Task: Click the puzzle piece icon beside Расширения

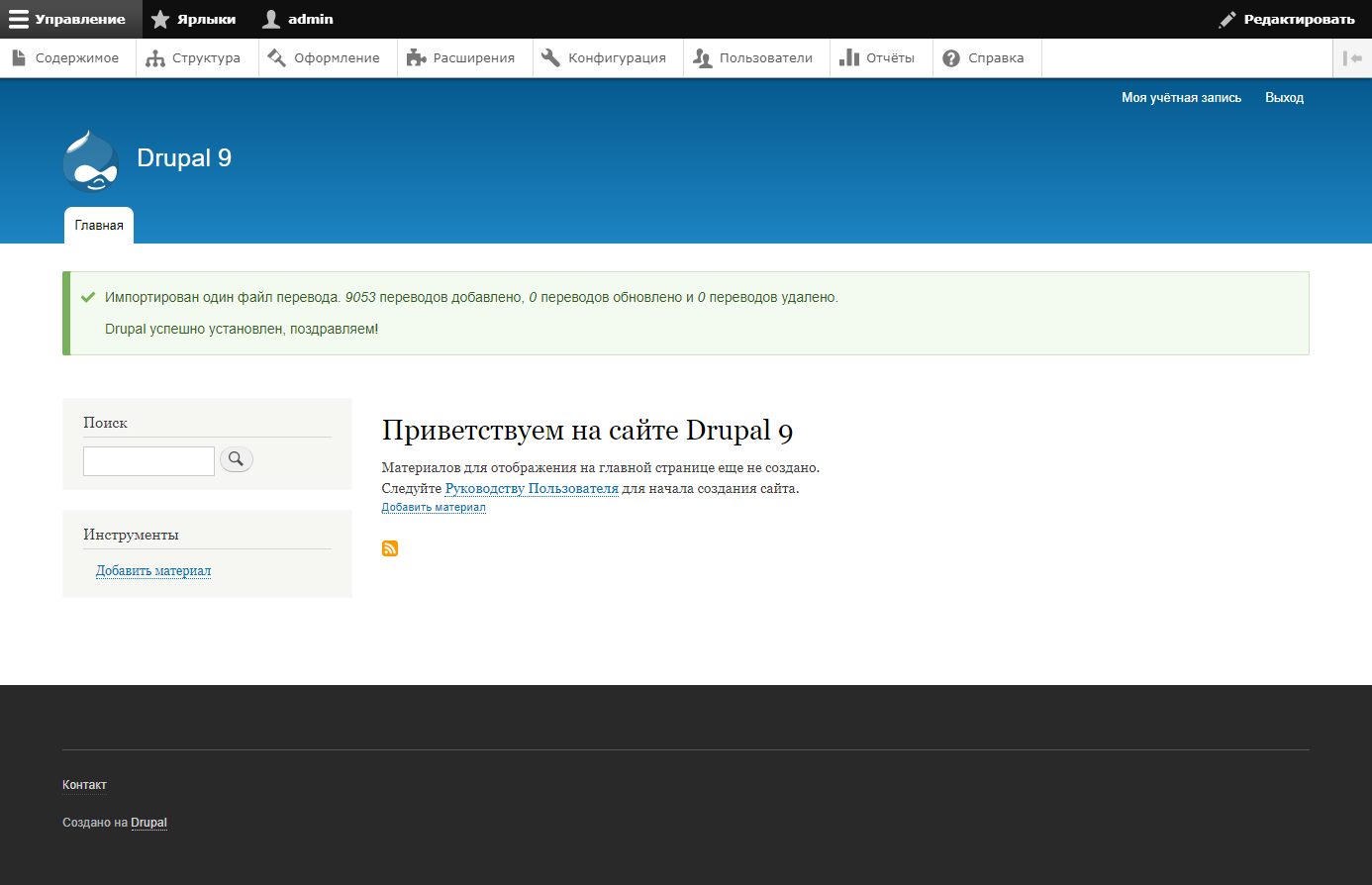Action: point(417,58)
